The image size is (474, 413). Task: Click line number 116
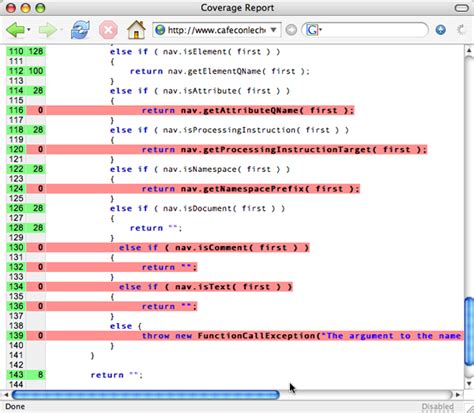click(x=16, y=110)
